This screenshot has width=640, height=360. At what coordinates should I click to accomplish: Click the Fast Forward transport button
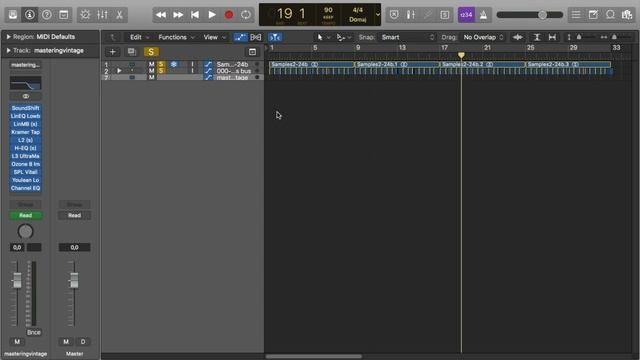pyautogui.click(x=178, y=15)
